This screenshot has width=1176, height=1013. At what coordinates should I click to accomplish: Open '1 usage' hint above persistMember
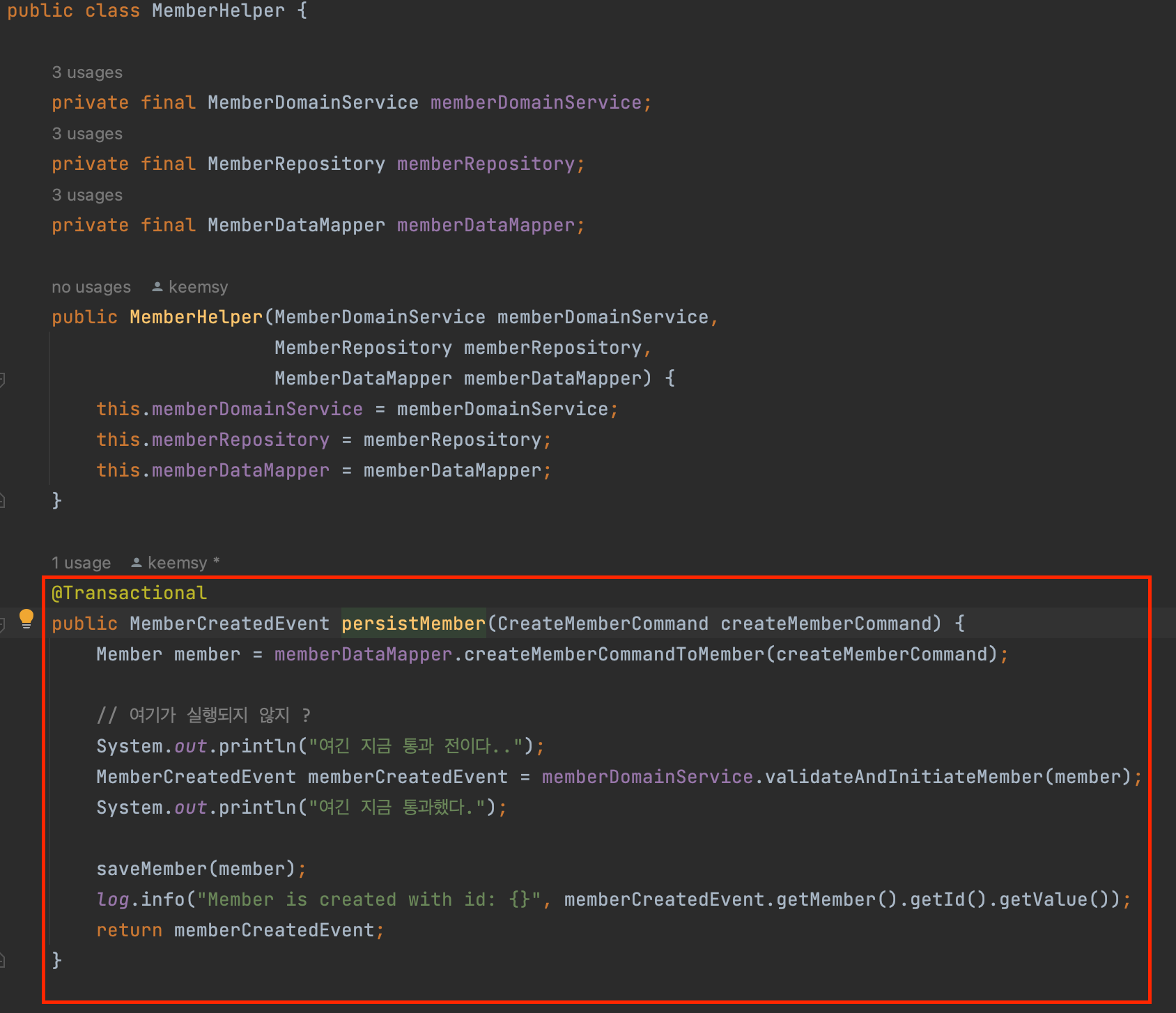pos(82,563)
